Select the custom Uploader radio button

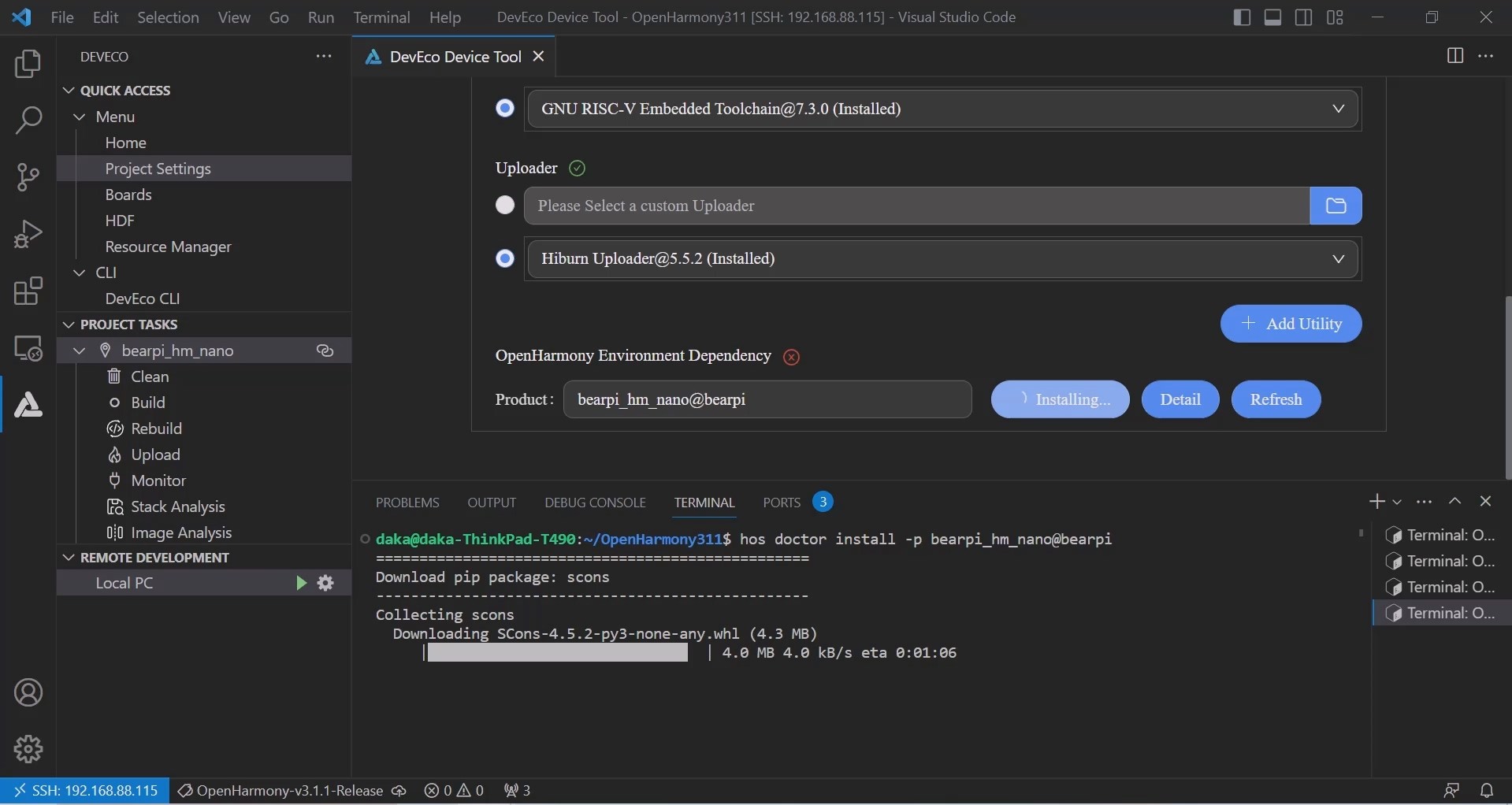pos(505,205)
